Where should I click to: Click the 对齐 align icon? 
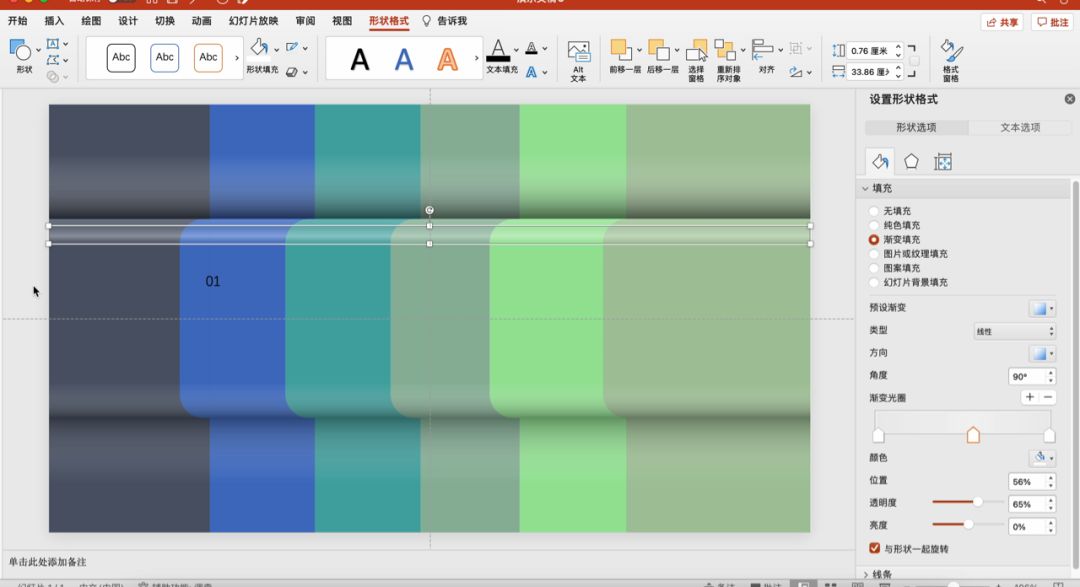coord(762,50)
